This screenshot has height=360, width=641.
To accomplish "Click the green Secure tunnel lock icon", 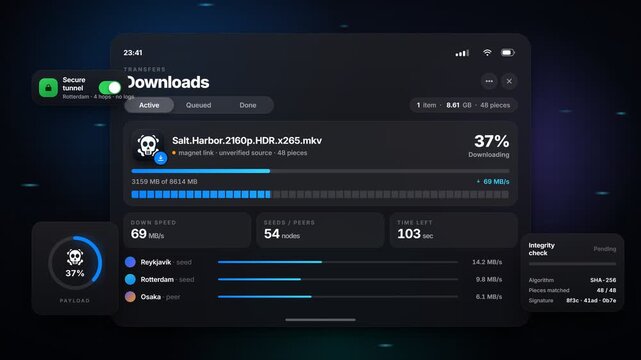I will coord(48,88).
